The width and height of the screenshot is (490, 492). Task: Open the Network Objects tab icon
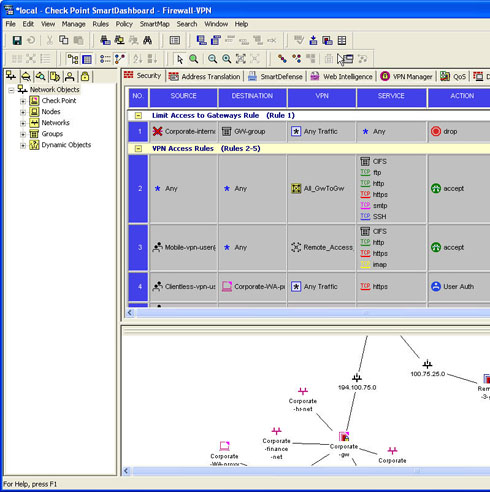click(11, 76)
